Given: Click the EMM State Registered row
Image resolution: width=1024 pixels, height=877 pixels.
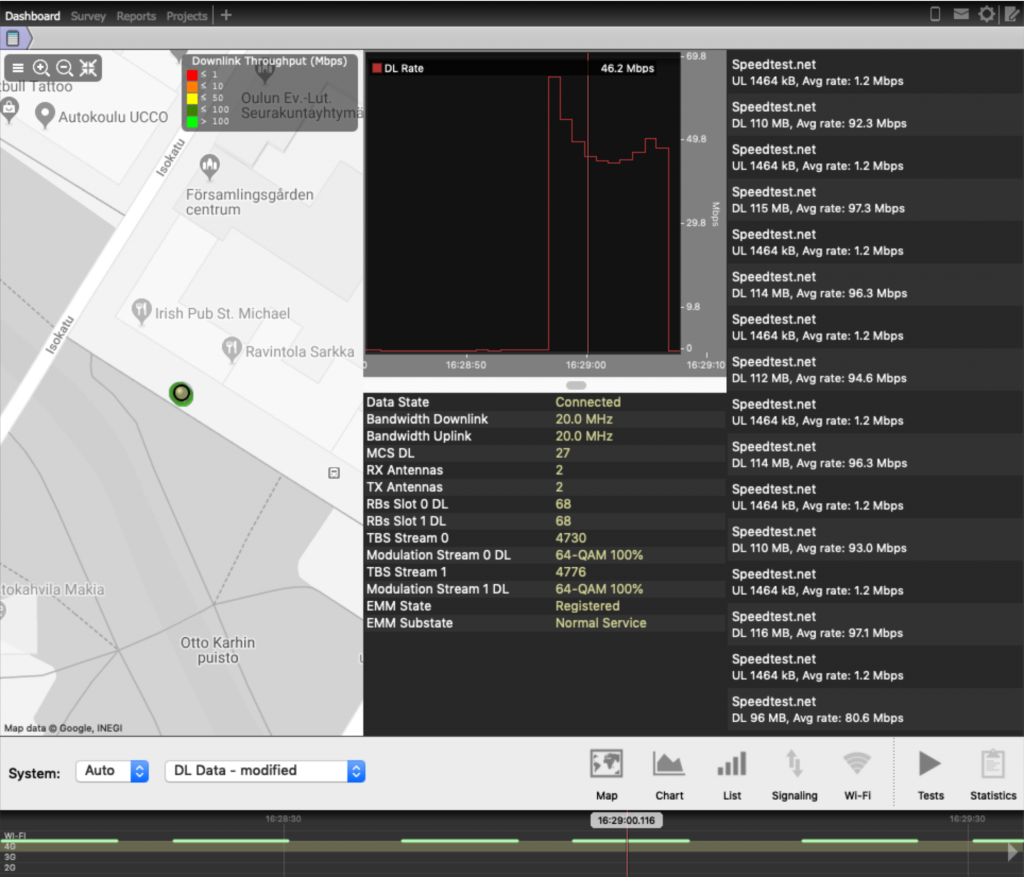Looking at the screenshot, I should [x=545, y=606].
